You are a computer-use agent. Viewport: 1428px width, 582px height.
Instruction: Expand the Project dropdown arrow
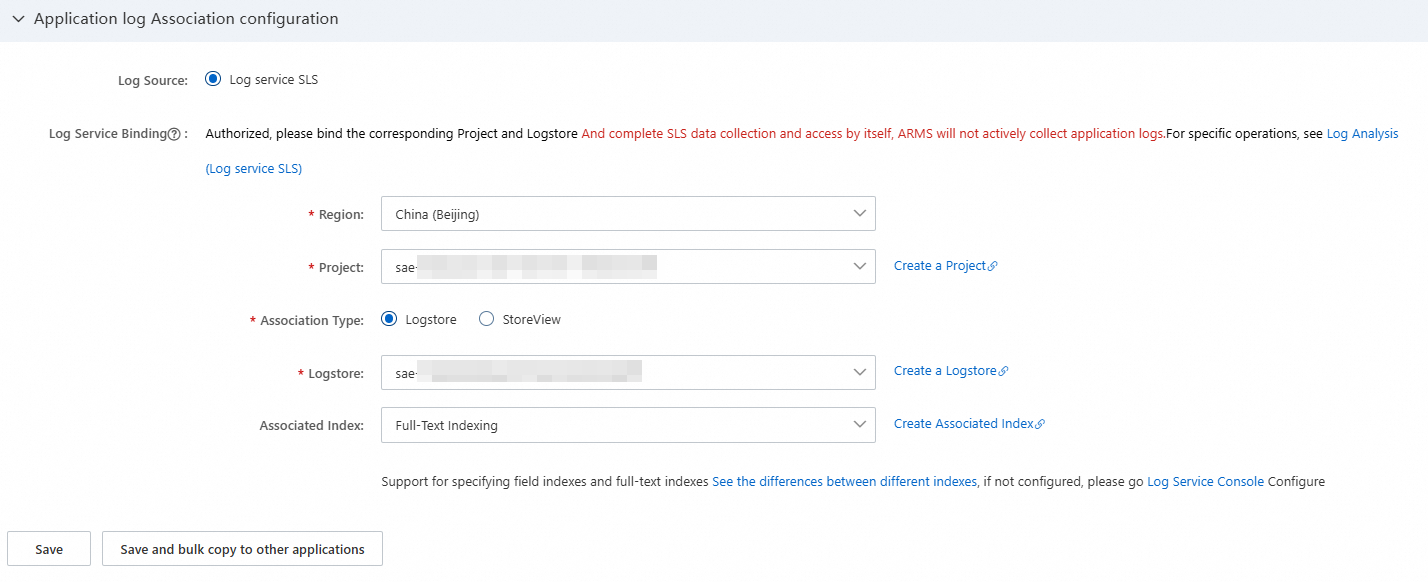click(x=858, y=266)
